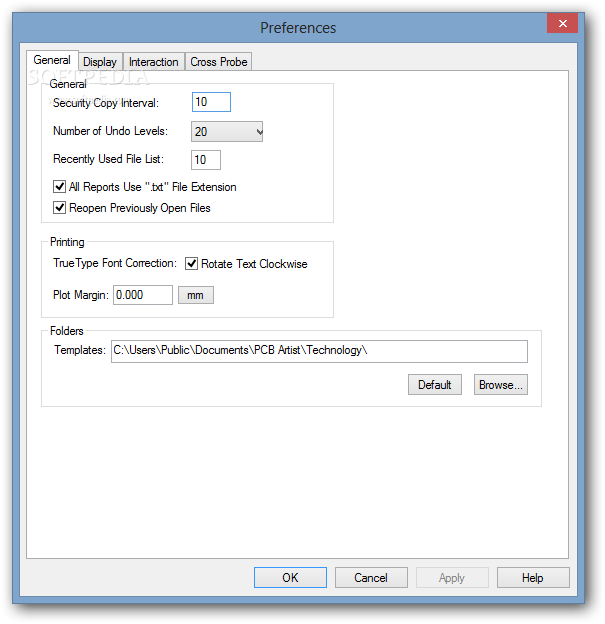
Task: Switch to the General tab
Action: click(x=52, y=60)
